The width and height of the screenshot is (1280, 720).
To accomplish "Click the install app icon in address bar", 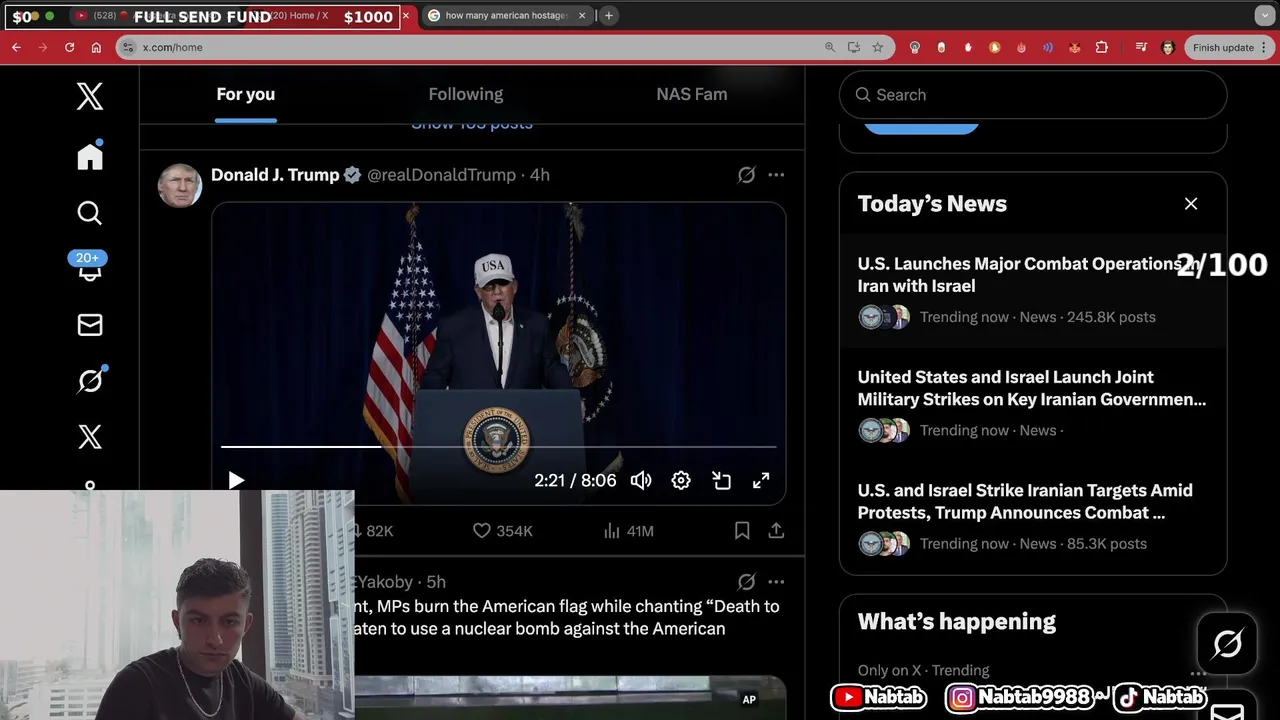I will pyautogui.click(x=853, y=47).
